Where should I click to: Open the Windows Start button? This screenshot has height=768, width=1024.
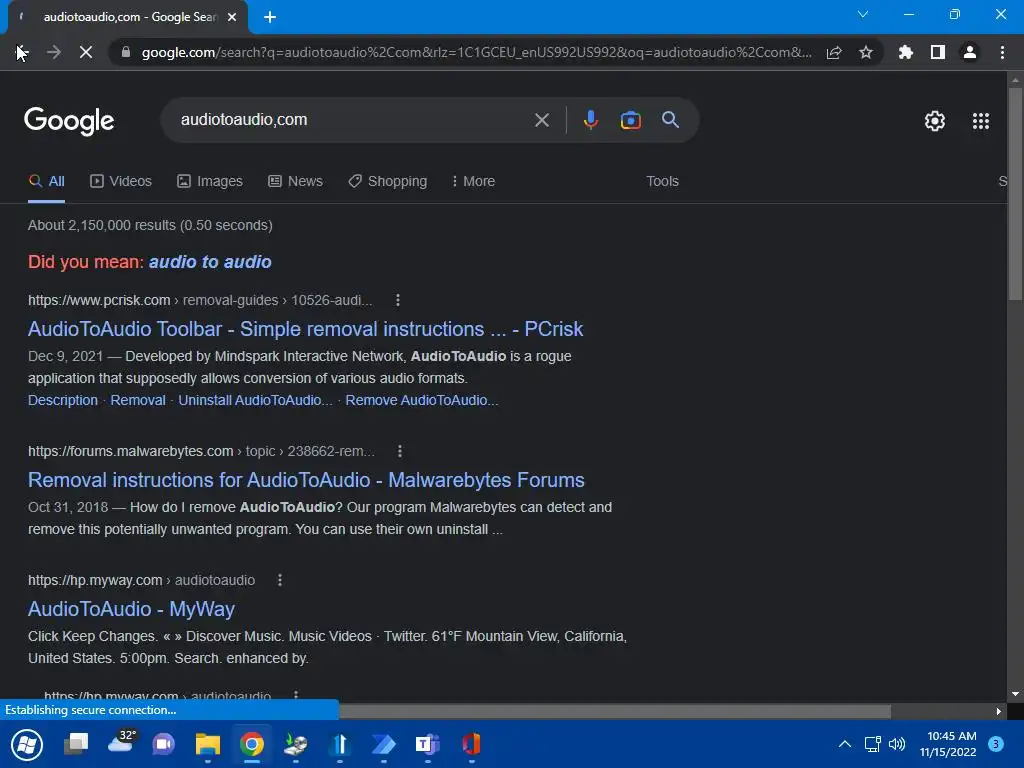[x=27, y=744]
